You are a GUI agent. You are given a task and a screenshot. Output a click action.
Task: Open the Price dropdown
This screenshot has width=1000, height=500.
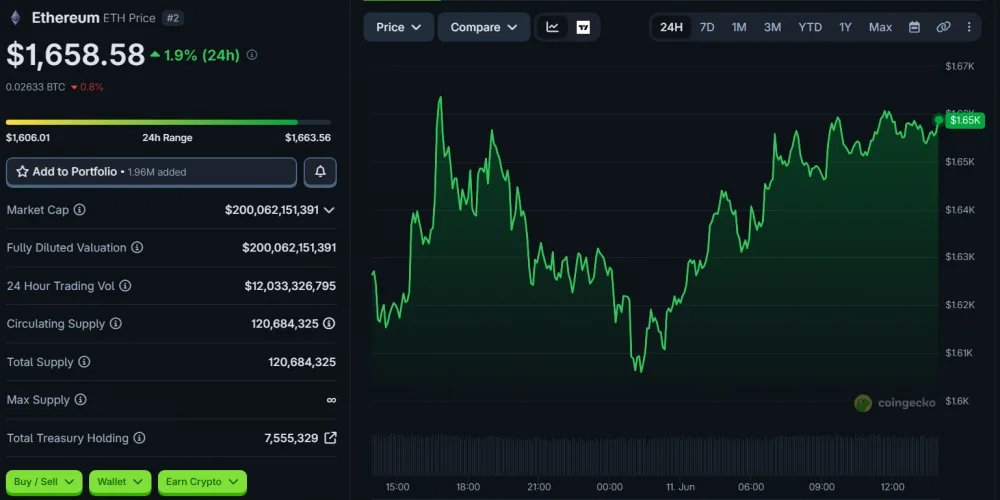click(x=399, y=27)
